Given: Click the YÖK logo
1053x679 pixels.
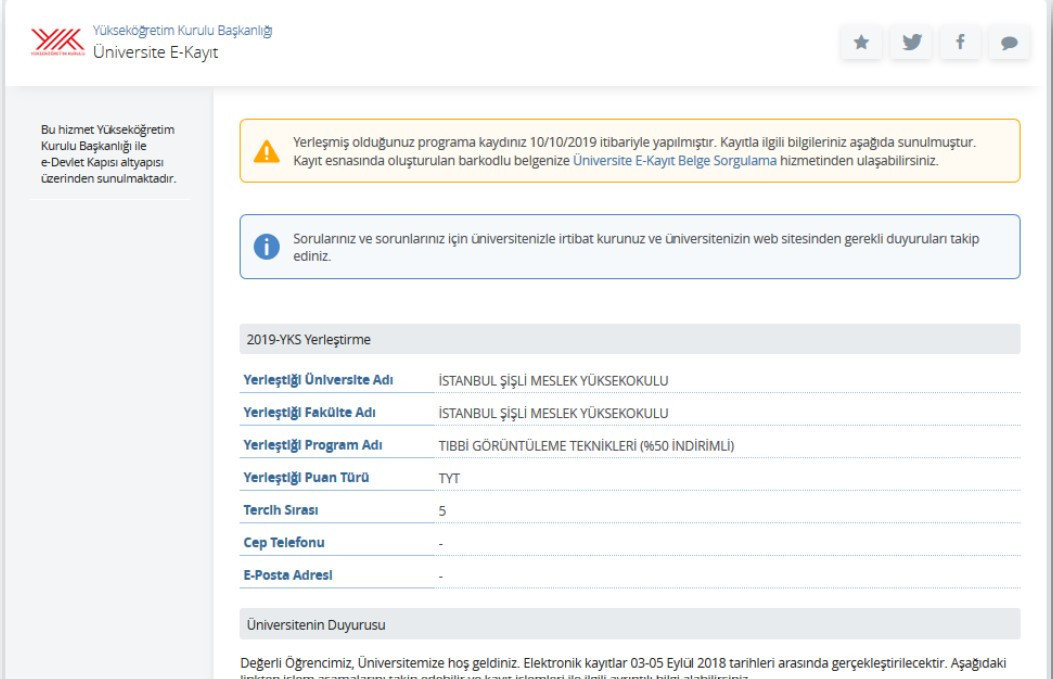Looking at the screenshot, I should click(58, 42).
